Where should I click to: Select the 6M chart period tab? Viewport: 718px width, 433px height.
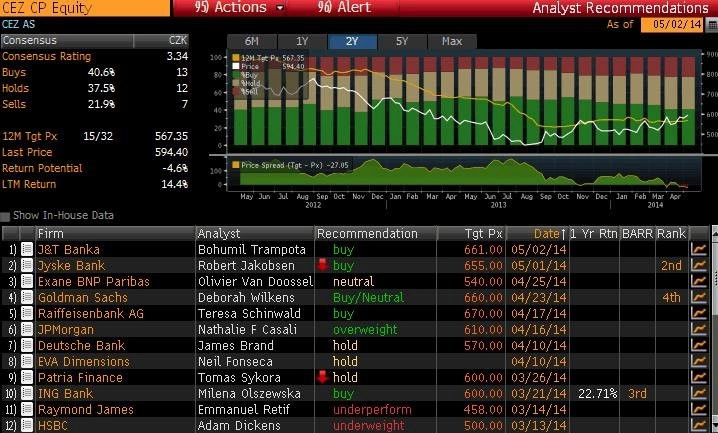(x=252, y=41)
